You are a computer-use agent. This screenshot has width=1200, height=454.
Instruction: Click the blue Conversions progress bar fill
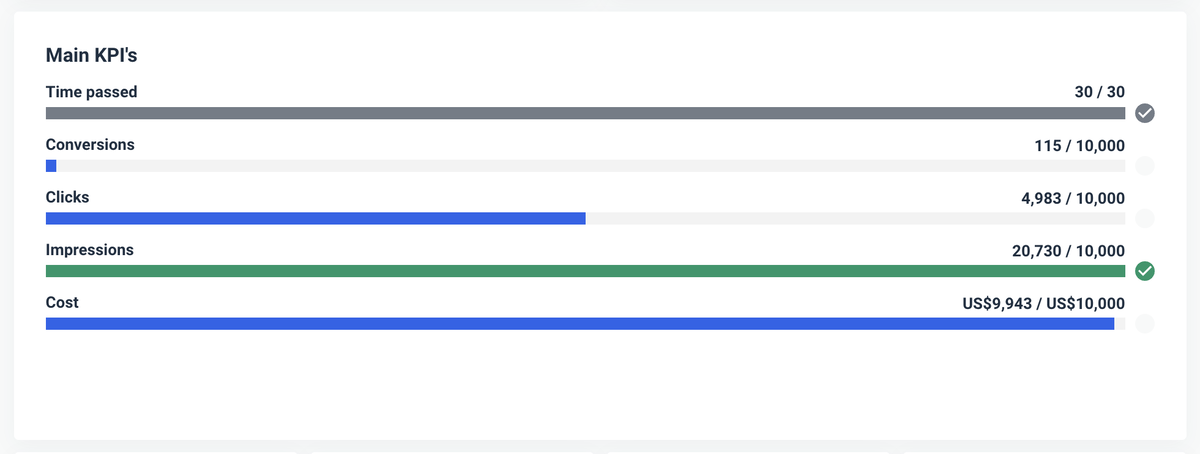point(51,166)
